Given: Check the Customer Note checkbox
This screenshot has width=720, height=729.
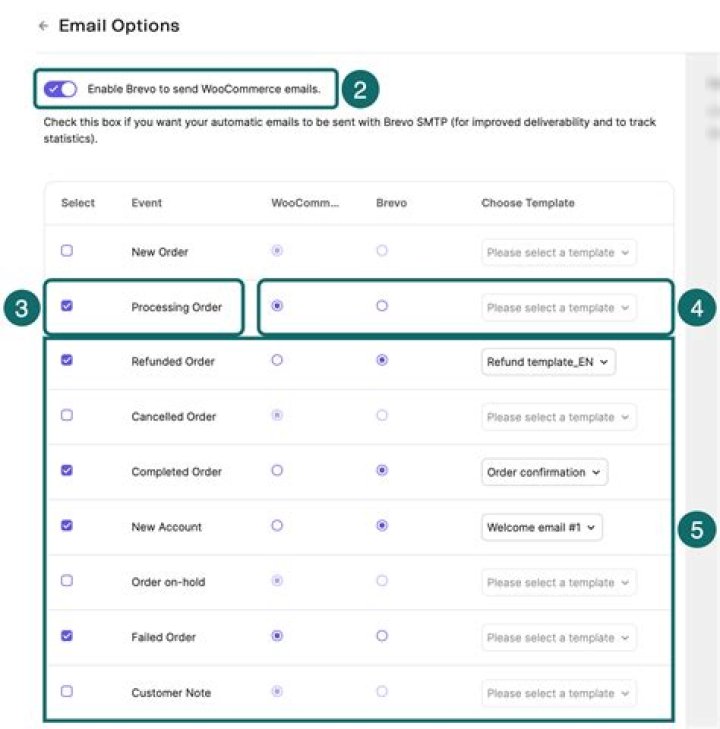Looking at the screenshot, I should pos(67,691).
